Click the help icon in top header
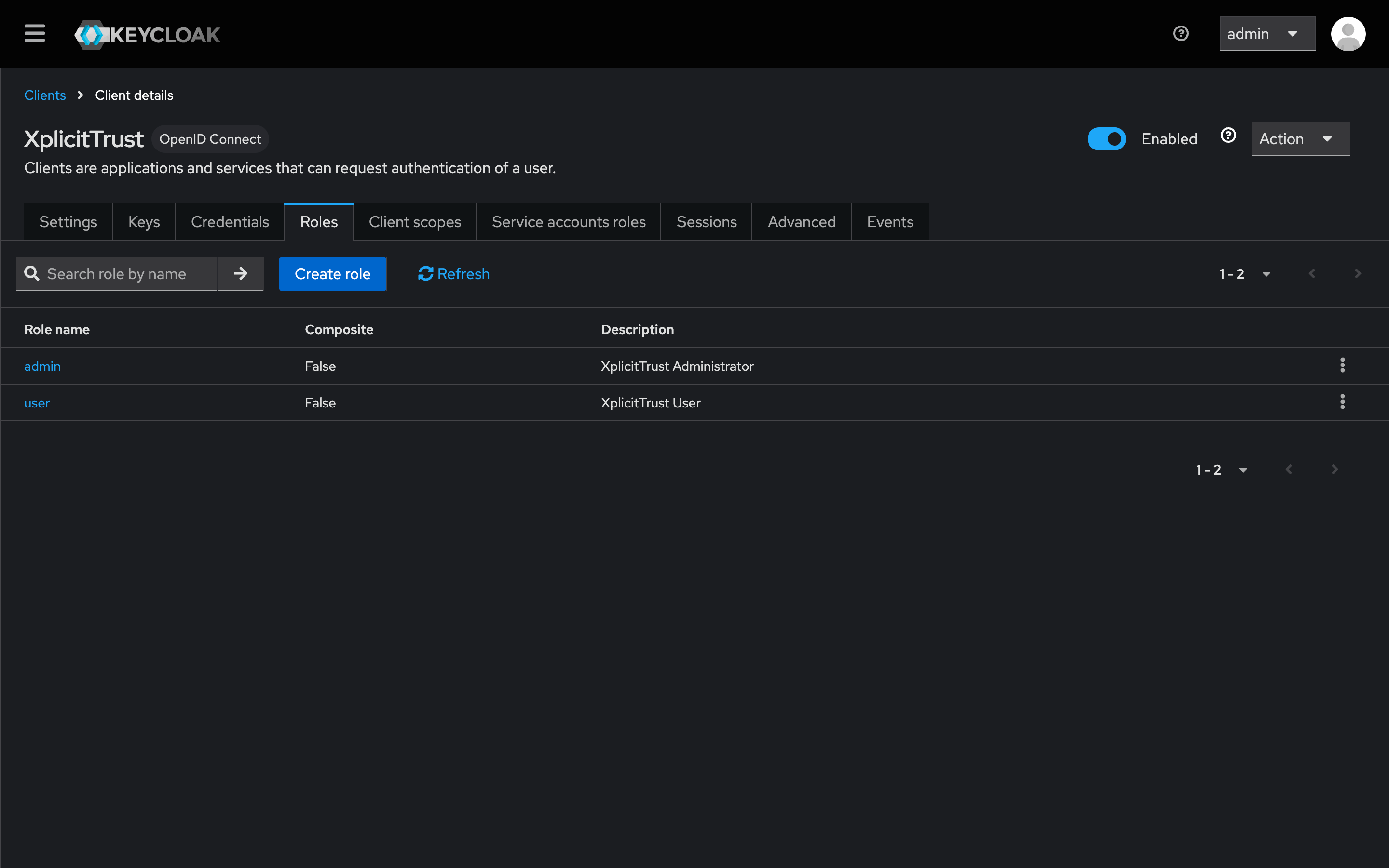Viewport: 1389px width, 868px height. (x=1181, y=33)
